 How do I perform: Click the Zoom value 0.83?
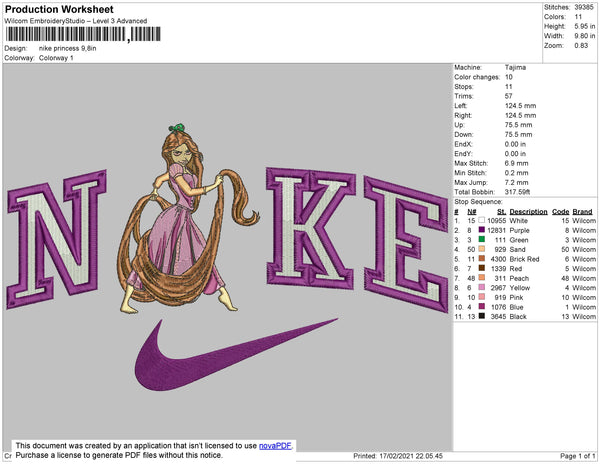click(x=581, y=46)
